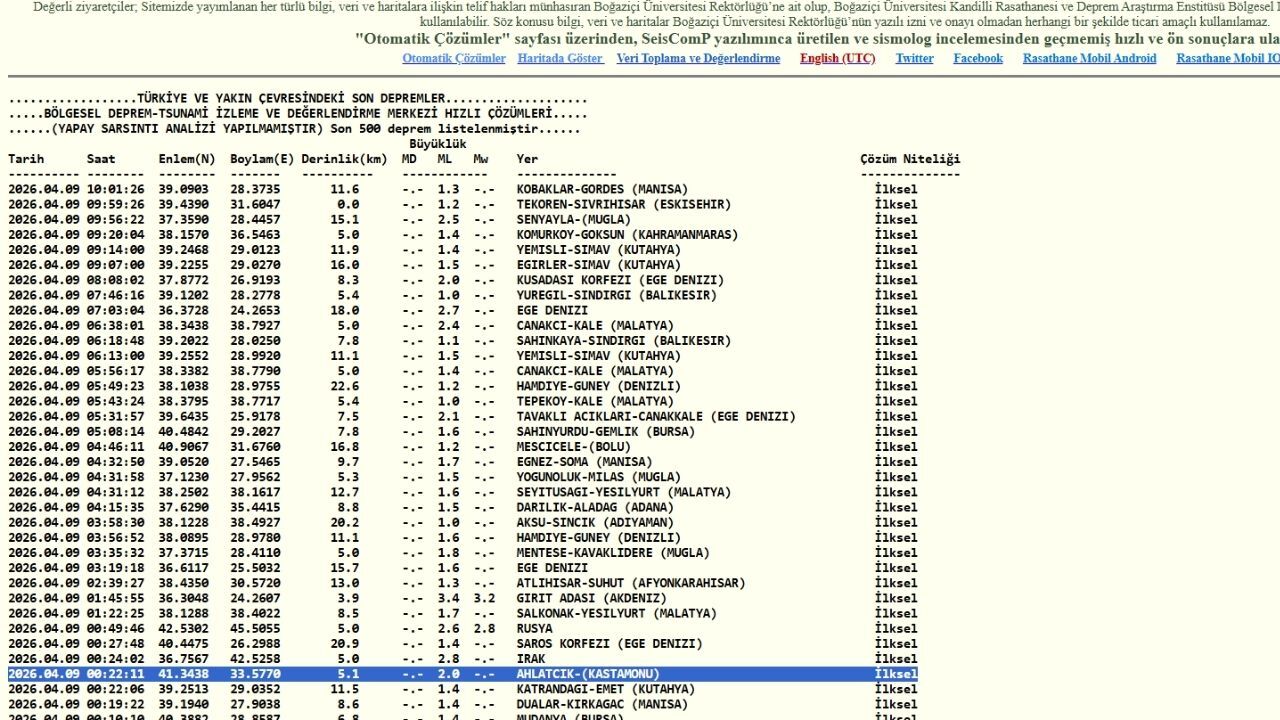Screen dimensions: 1280x720
Task: Select TEKOREN-SIVRIHISAR (ESKISEHIR) row text
Action: (623, 204)
